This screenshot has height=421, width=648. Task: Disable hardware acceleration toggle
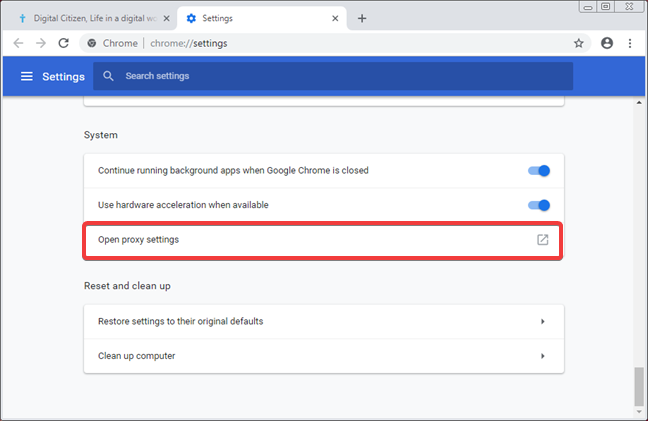click(539, 205)
